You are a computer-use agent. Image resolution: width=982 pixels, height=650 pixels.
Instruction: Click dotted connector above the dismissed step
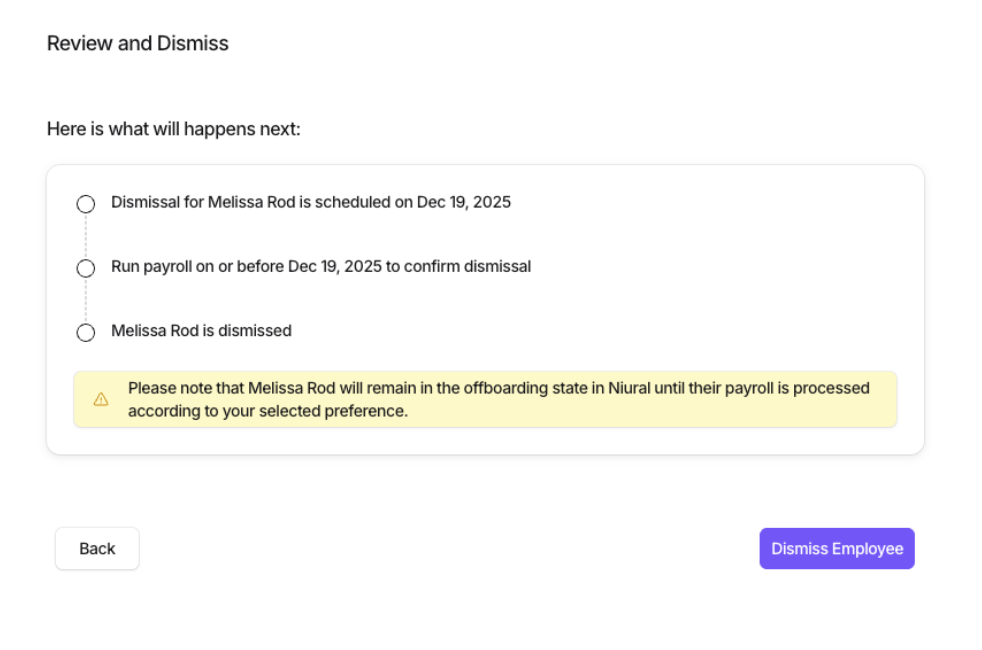click(86, 300)
